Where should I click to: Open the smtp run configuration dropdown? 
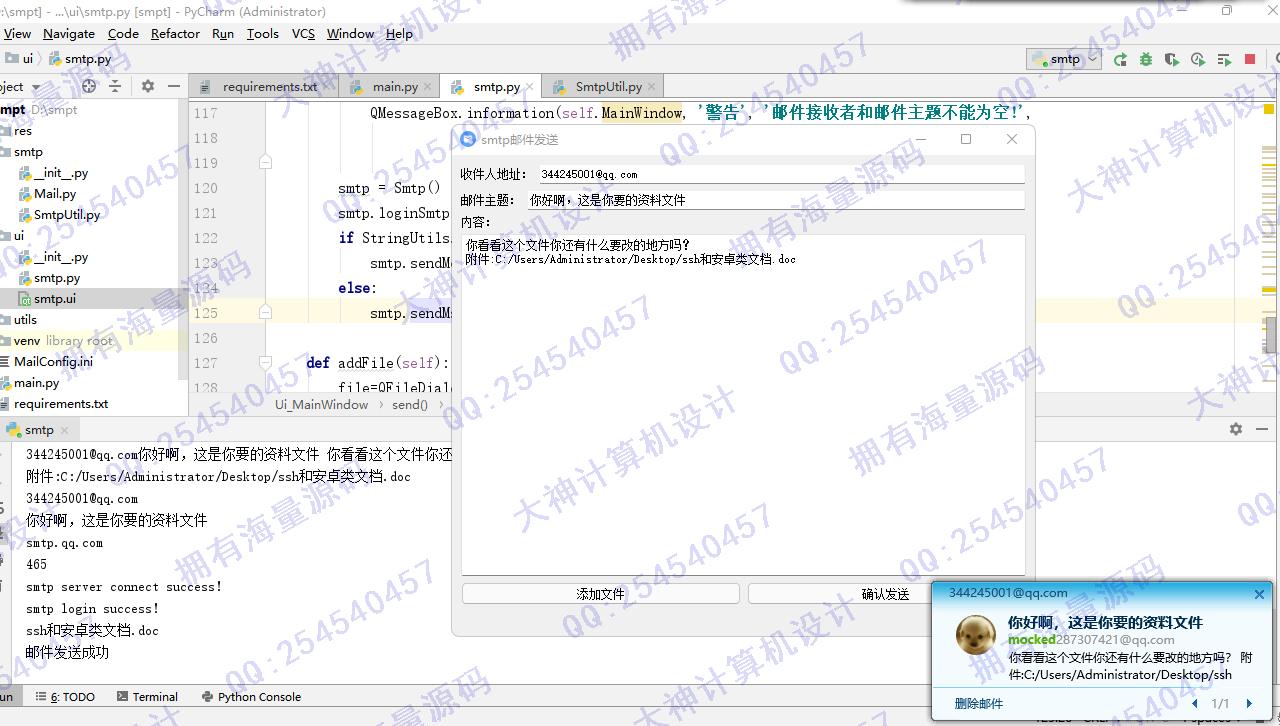(1065, 59)
